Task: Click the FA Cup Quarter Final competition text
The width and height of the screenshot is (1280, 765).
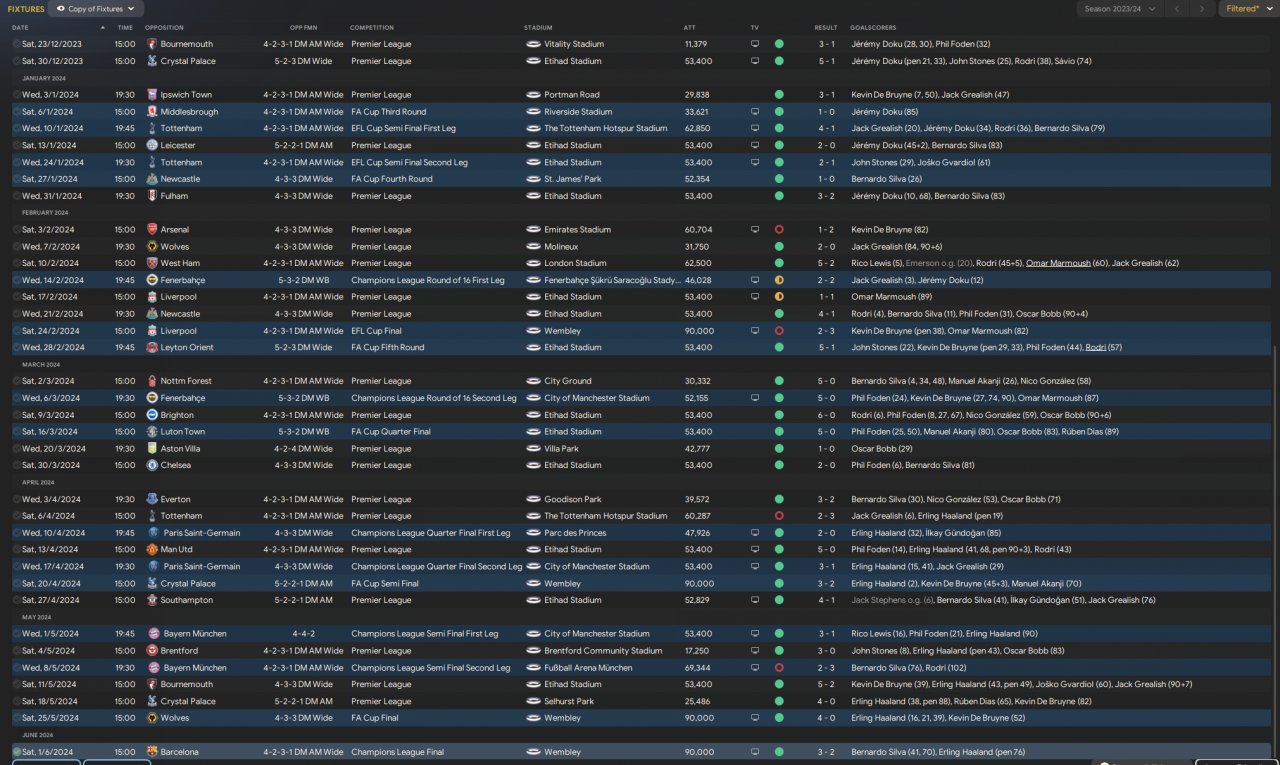Action: [391, 432]
